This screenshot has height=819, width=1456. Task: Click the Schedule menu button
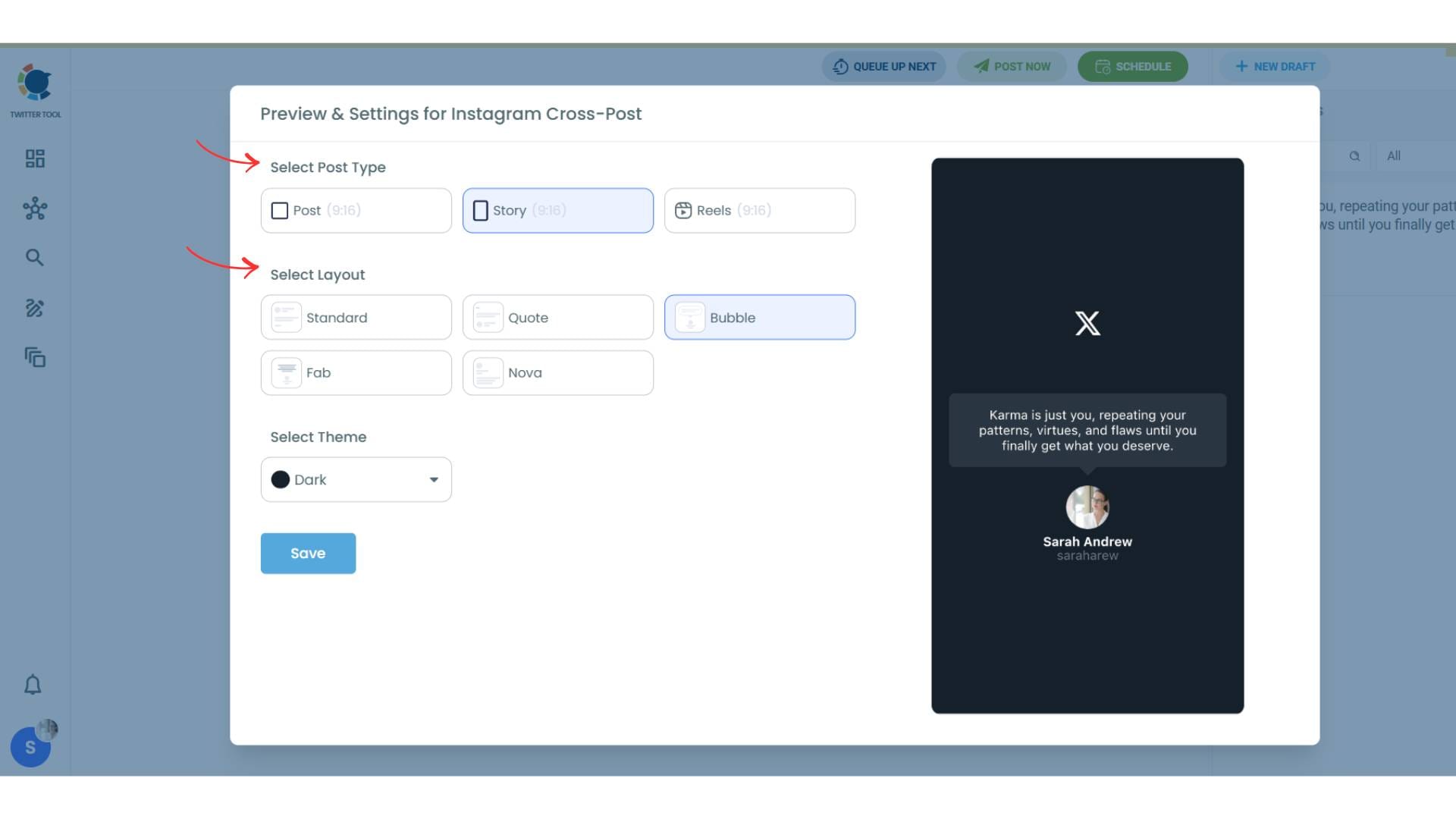pos(1133,66)
